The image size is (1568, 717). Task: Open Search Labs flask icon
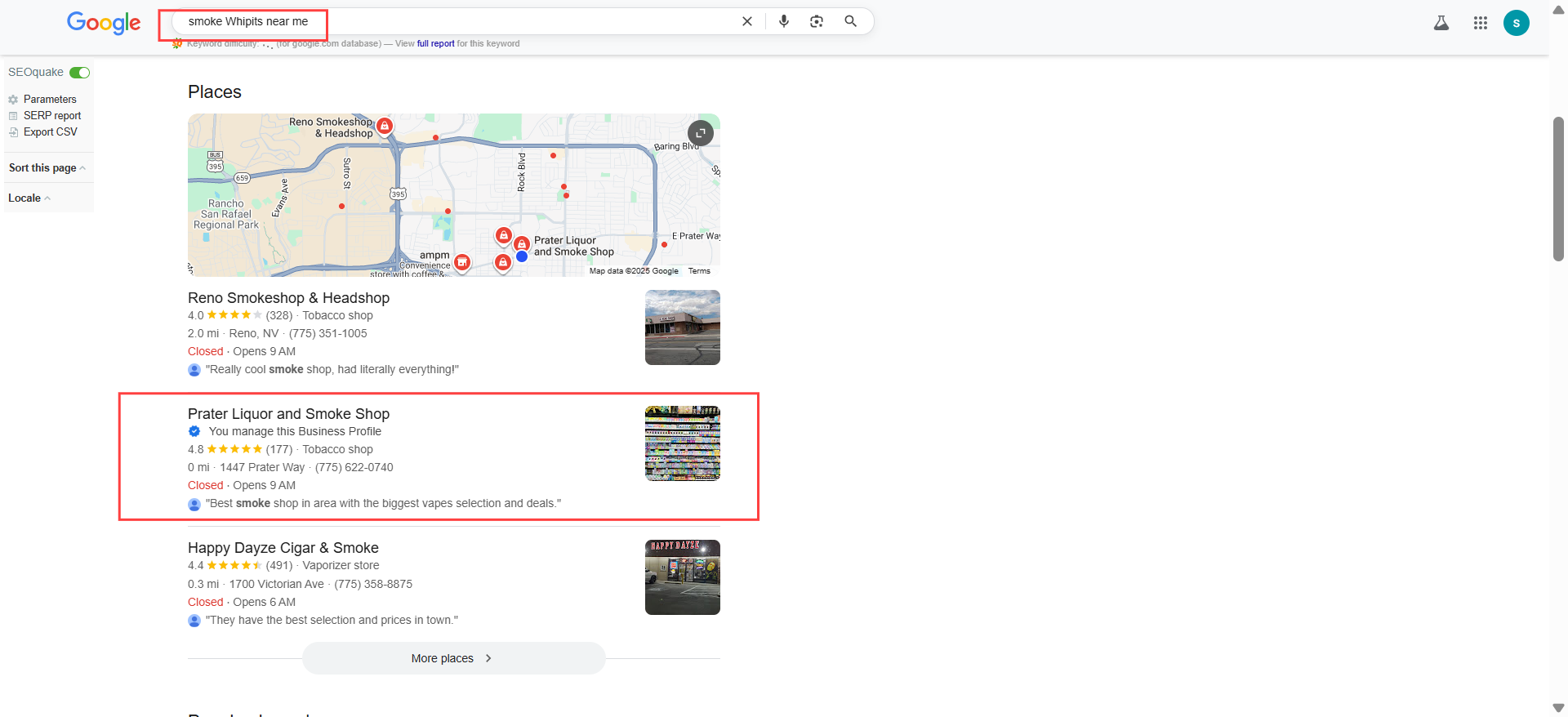[1441, 23]
